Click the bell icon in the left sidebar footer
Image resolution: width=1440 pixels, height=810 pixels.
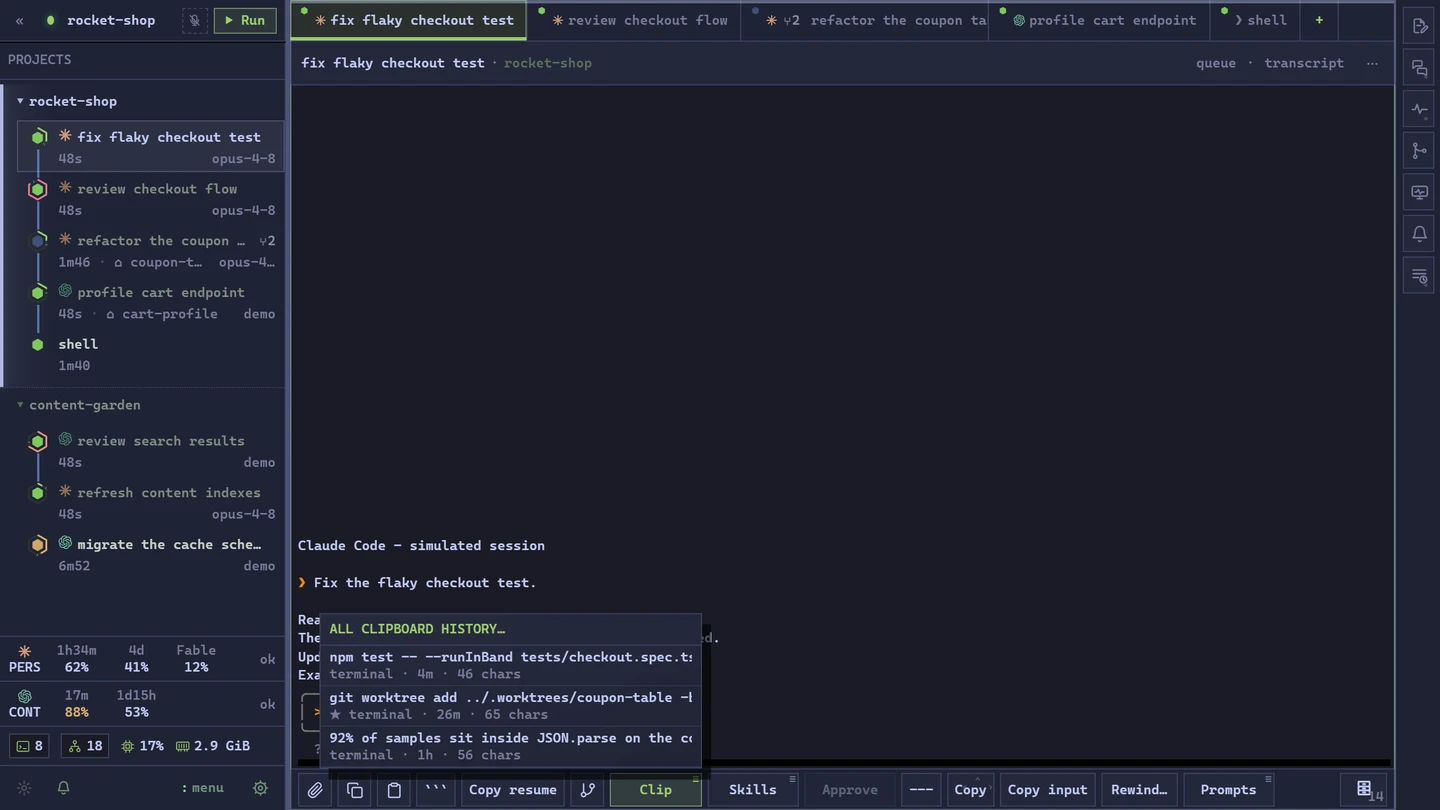[x=63, y=788]
